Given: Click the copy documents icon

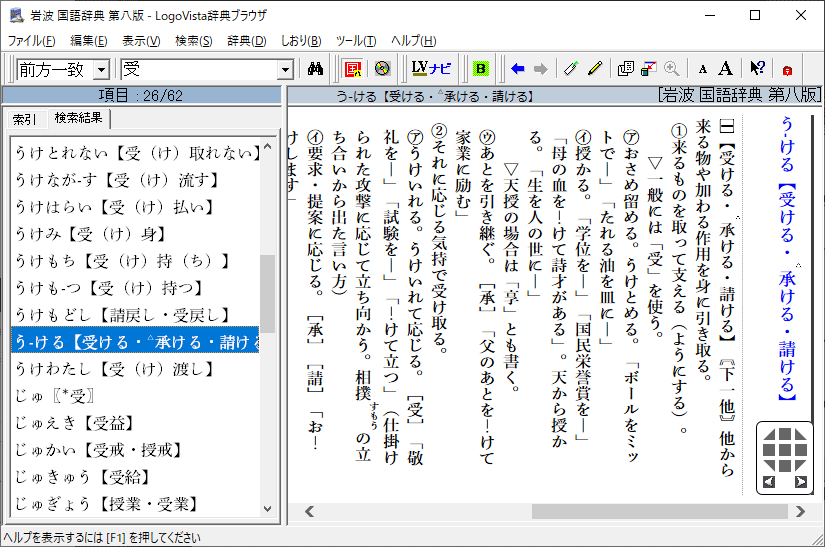Looking at the screenshot, I should [x=626, y=68].
